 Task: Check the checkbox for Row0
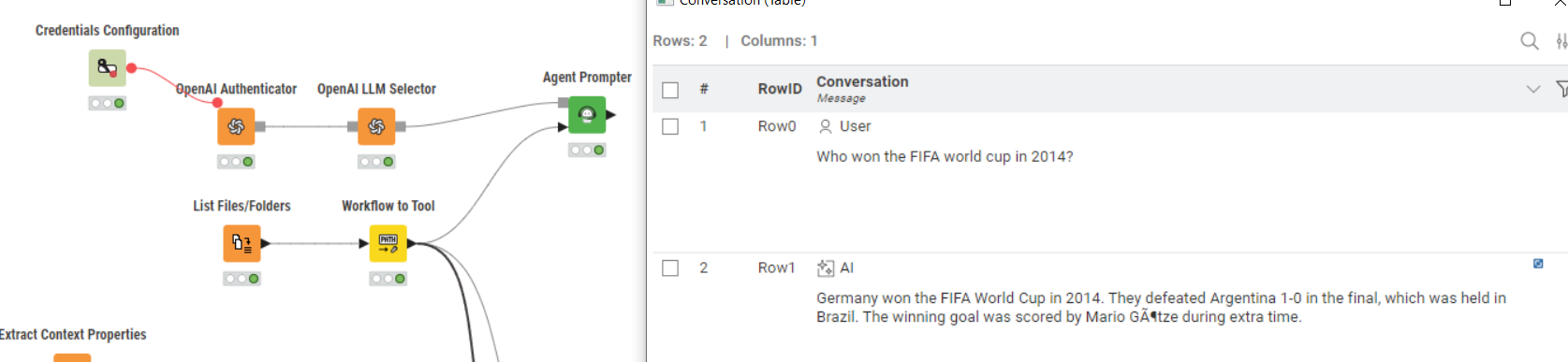tap(670, 126)
